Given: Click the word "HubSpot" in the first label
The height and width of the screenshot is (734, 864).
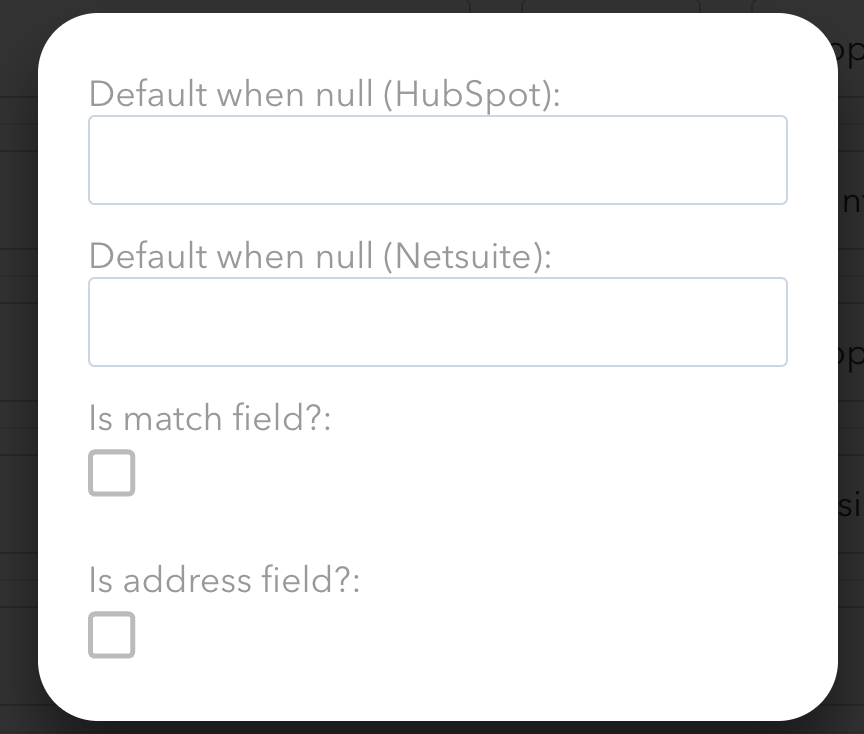Looking at the screenshot, I should point(470,95).
